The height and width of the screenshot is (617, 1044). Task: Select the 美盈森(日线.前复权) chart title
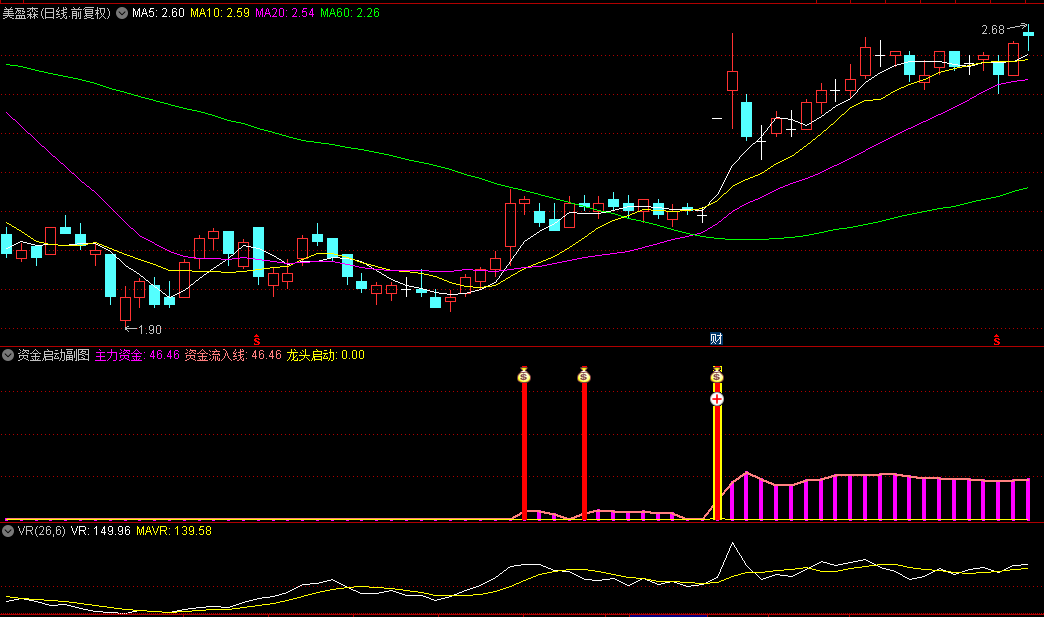(57, 13)
